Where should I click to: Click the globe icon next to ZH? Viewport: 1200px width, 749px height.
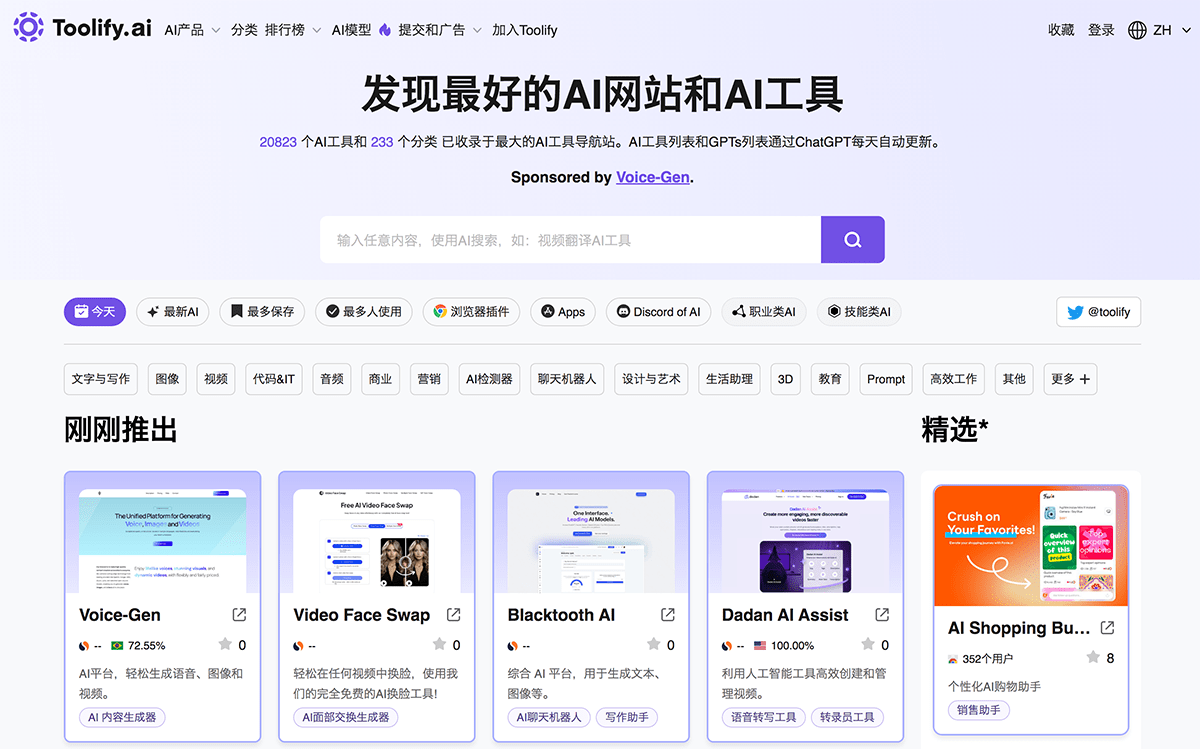coord(1136,29)
